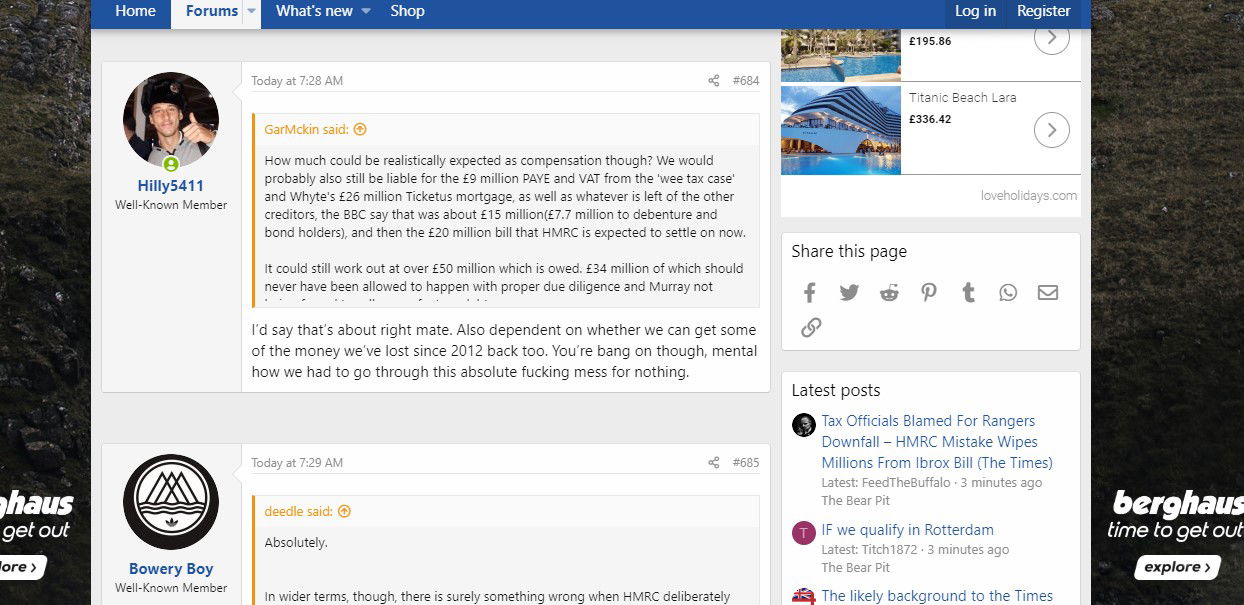This screenshot has width=1244, height=605.
Task: Click share icon on post #685
Action: coord(714,463)
